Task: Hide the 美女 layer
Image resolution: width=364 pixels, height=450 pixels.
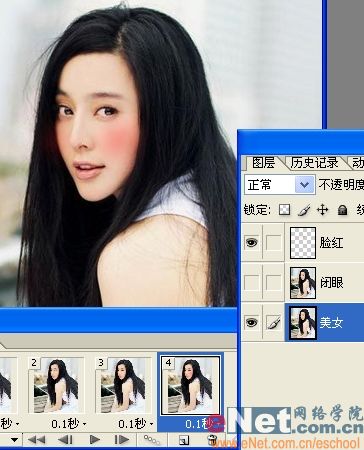Action: tap(252, 322)
